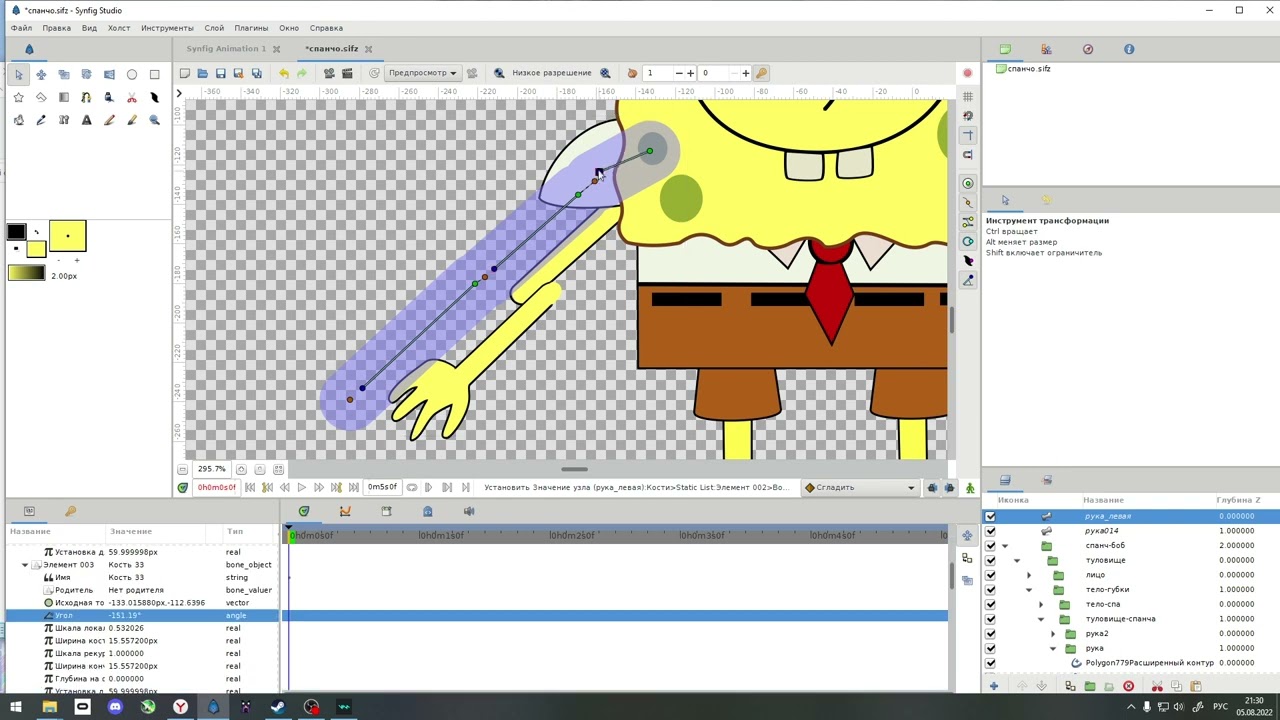Select the Transform tool in the toolbox
The height and width of the screenshot is (720, 1280).
click(18, 74)
